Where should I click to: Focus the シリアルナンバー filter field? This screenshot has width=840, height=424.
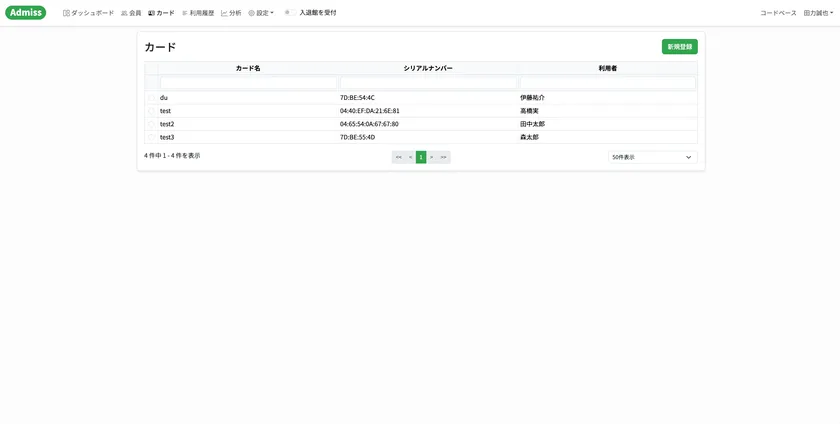pos(428,83)
